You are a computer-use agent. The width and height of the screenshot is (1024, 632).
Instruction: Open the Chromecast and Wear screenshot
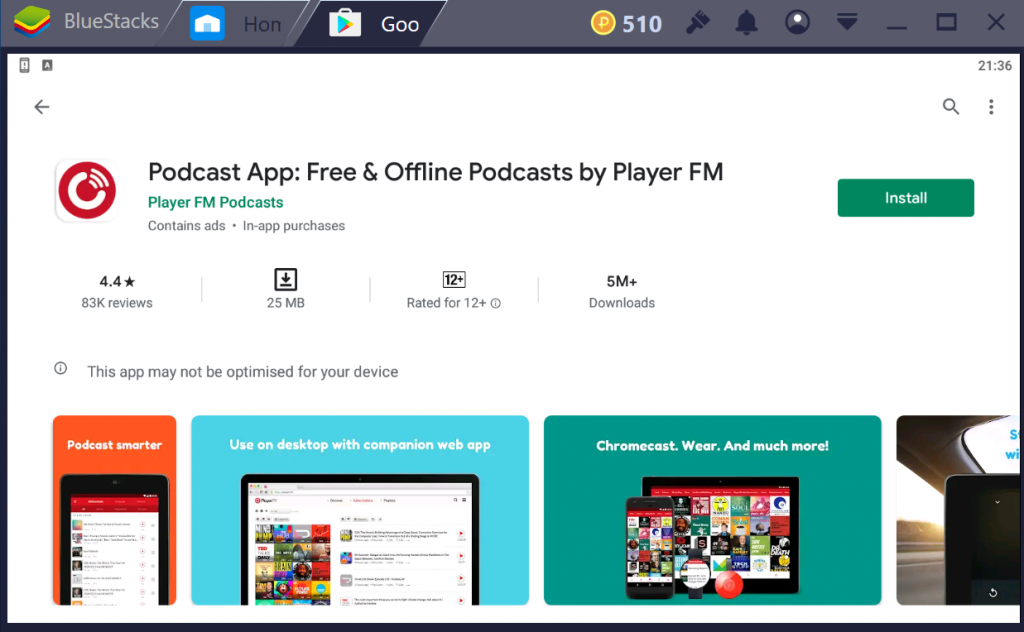(712, 510)
